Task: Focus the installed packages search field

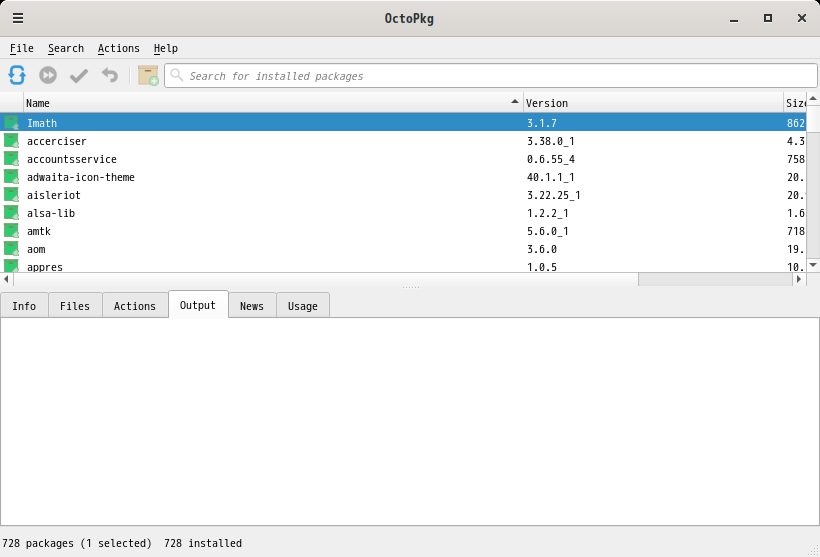Action: click(x=491, y=76)
